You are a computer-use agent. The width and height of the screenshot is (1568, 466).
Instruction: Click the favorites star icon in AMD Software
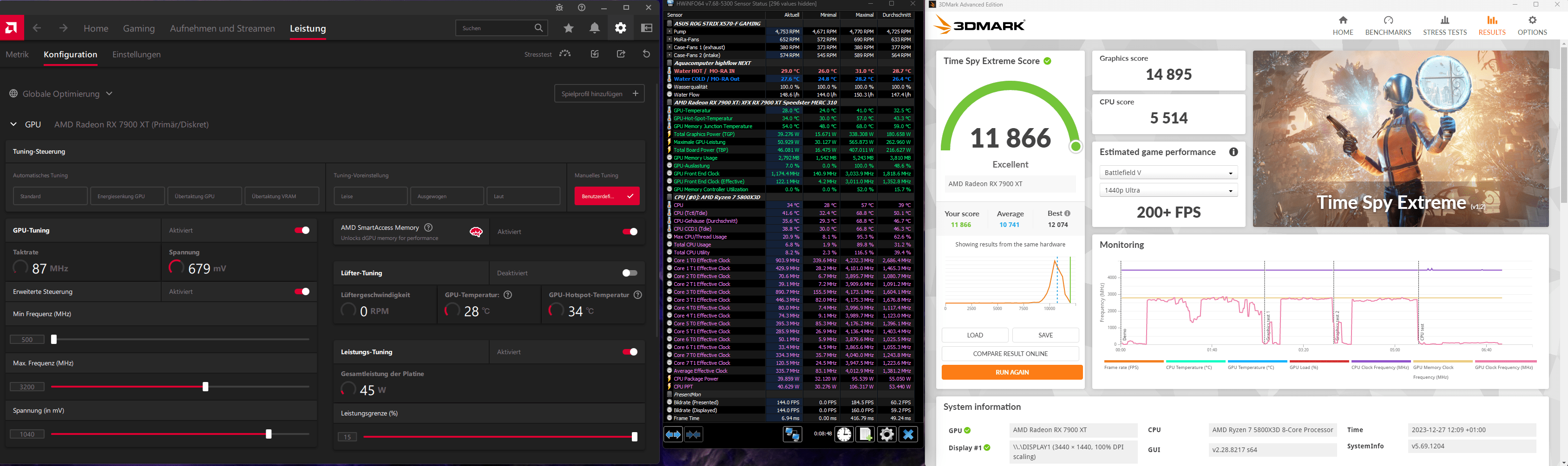(569, 28)
